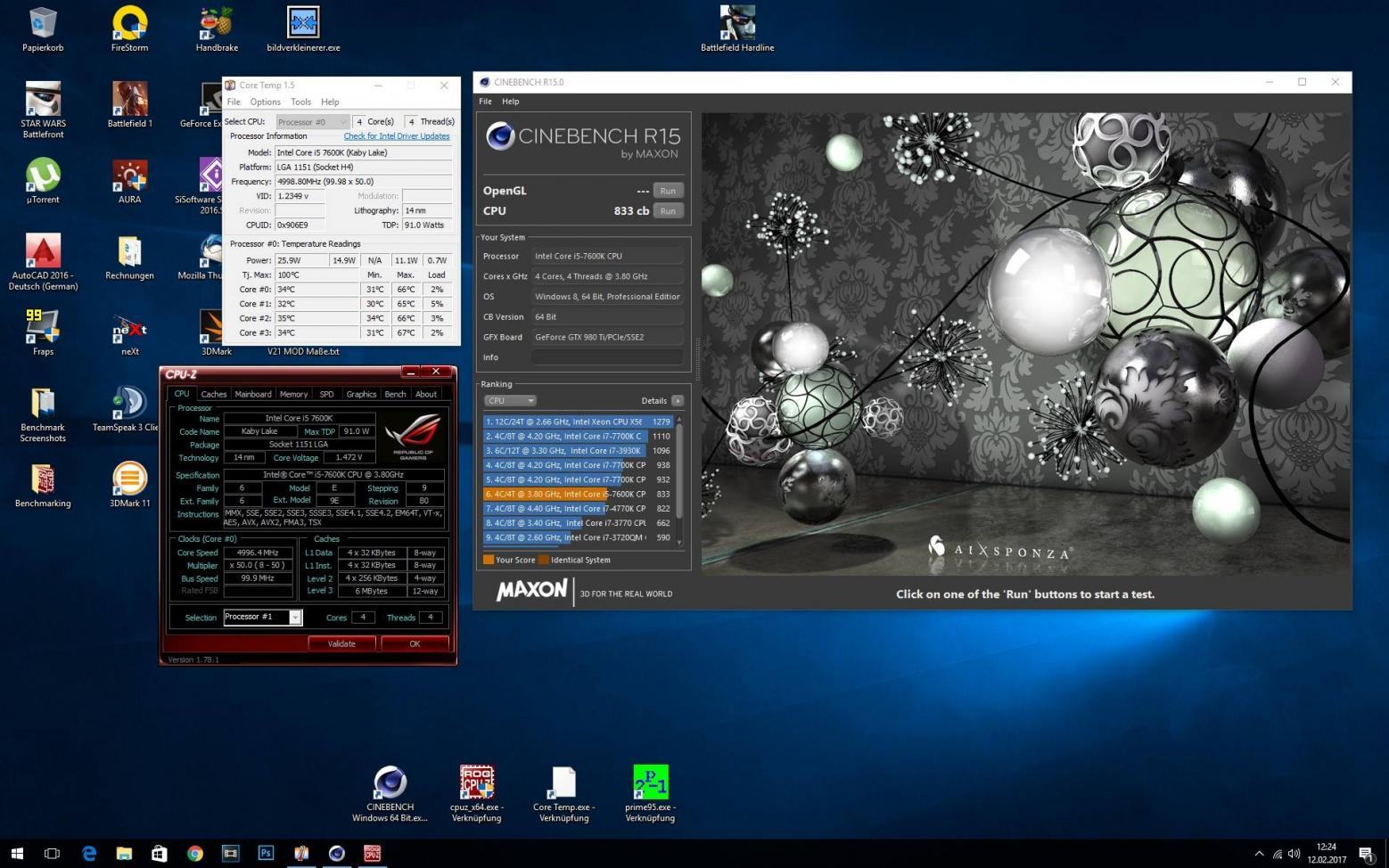Switch to the Bench tab in CPU-Z

[x=395, y=394]
